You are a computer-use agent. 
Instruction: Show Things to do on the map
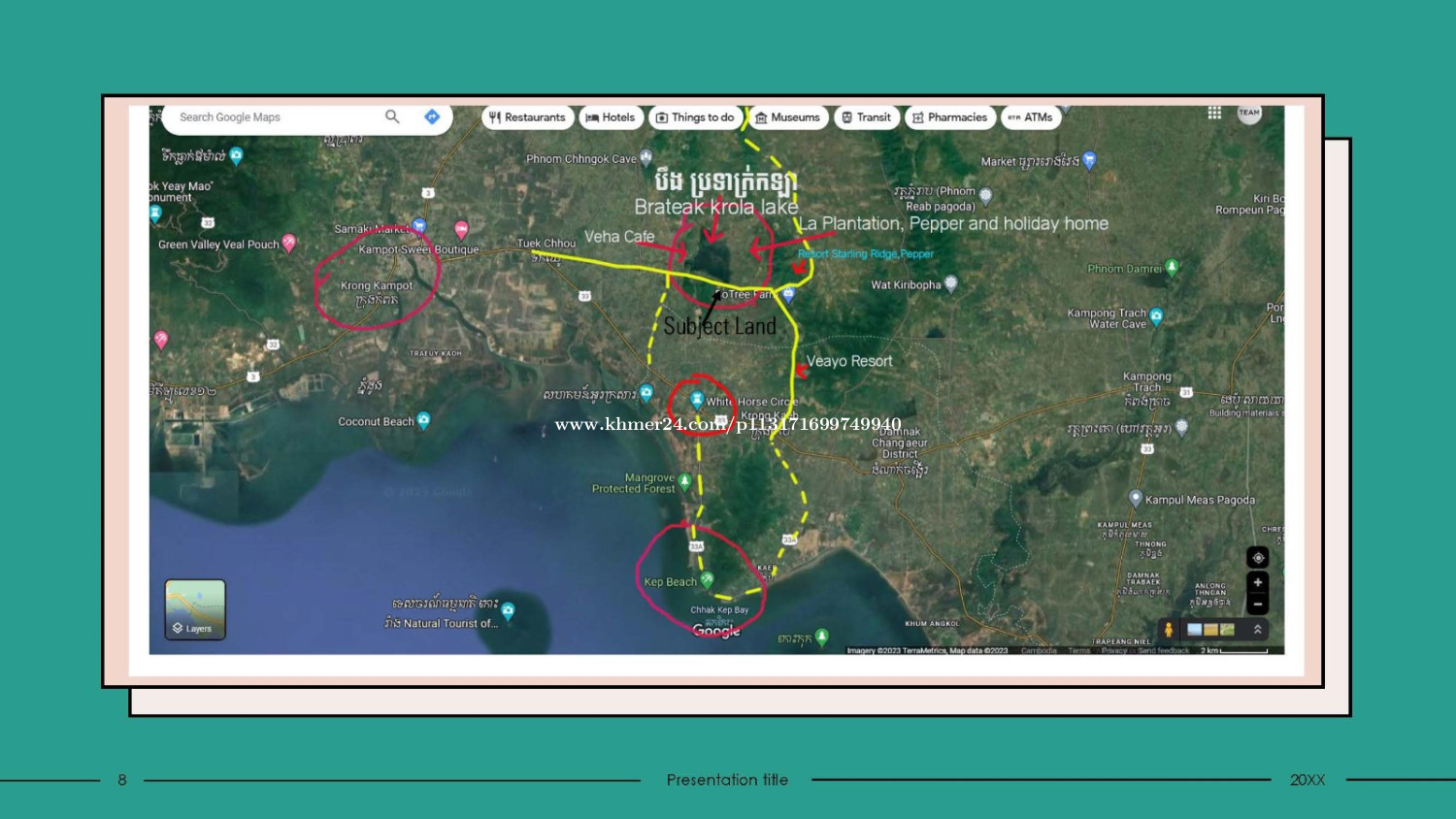pyautogui.click(x=695, y=117)
